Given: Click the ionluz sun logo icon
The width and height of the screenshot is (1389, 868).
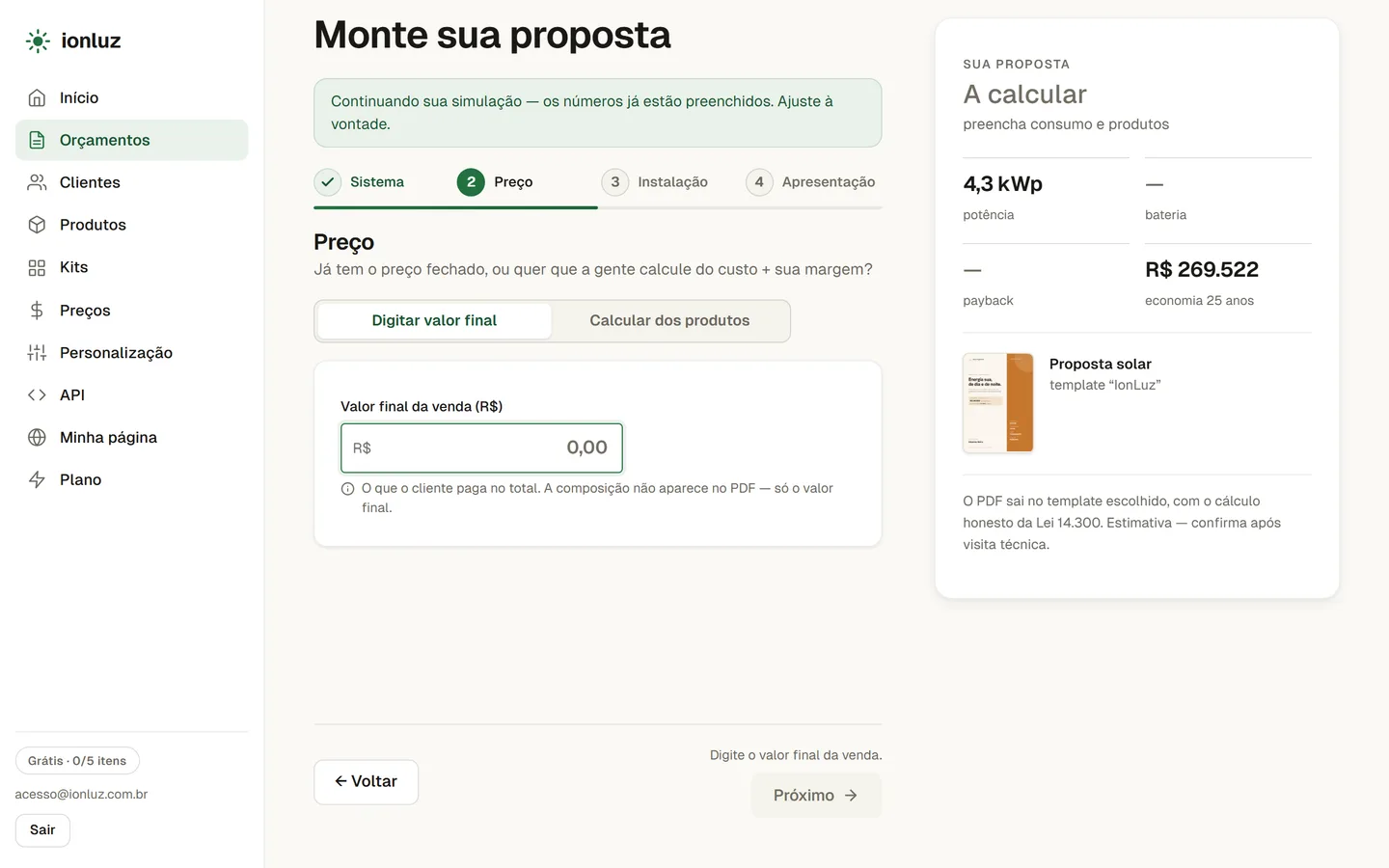Looking at the screenshot, I should [38, 41].
